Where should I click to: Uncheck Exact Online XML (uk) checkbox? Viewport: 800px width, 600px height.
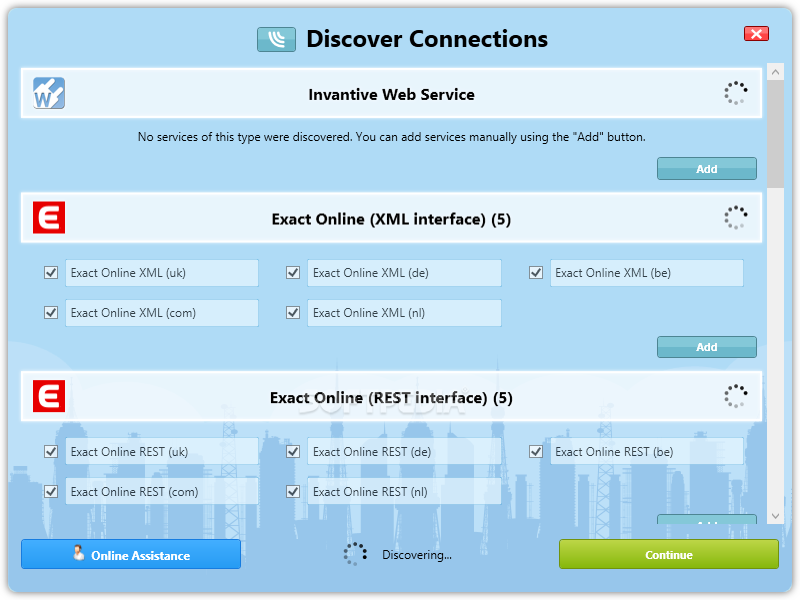point(51,272)
